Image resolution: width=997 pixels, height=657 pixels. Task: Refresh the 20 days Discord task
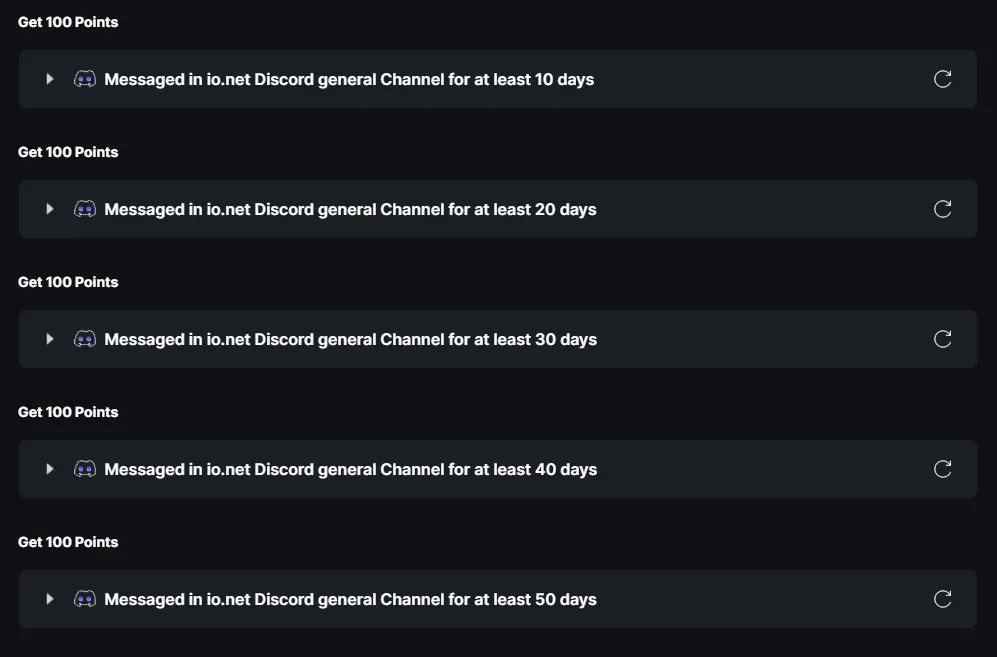[942, 209]
